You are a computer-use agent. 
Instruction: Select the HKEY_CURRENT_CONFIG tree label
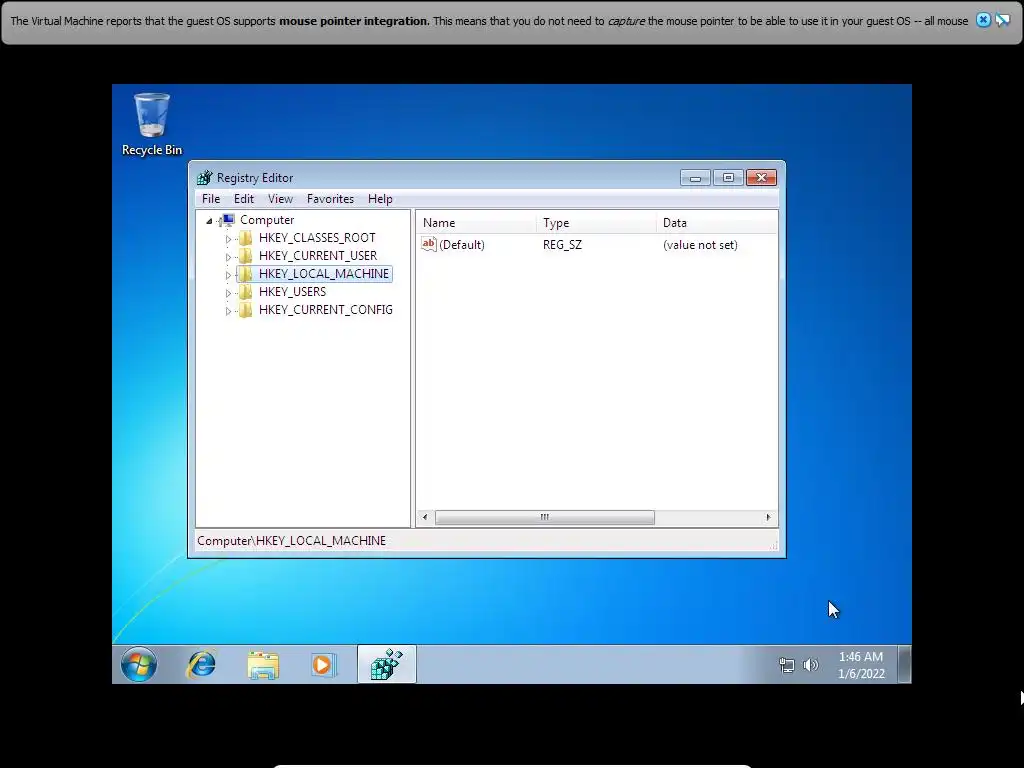325,310
